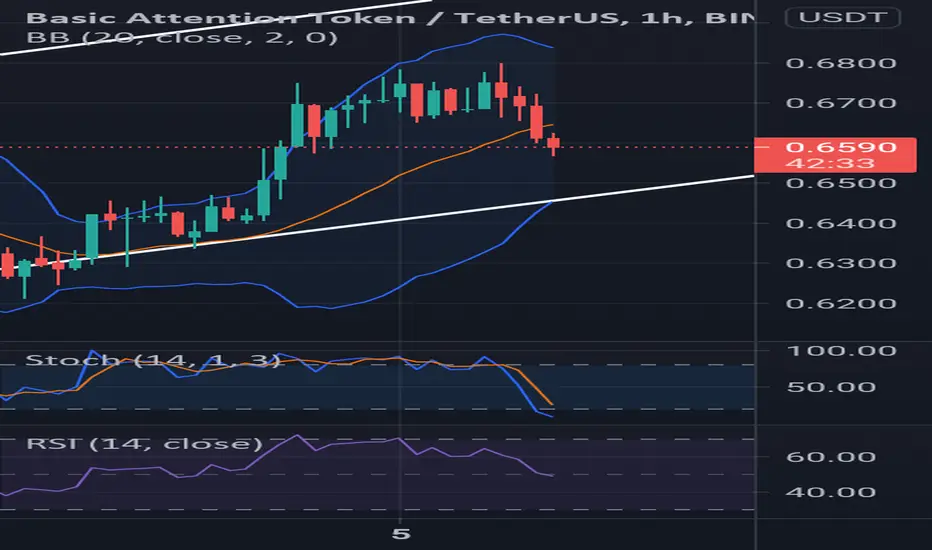The height and width of the screenshot is (550, 932).
Task: Click the current price label 0.6590
Action: [x=841, y=147]
